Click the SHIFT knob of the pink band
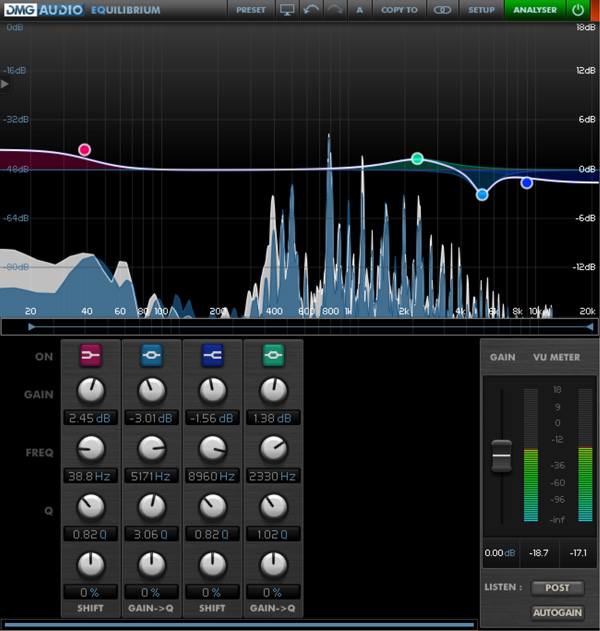 [x=91, y=565]
